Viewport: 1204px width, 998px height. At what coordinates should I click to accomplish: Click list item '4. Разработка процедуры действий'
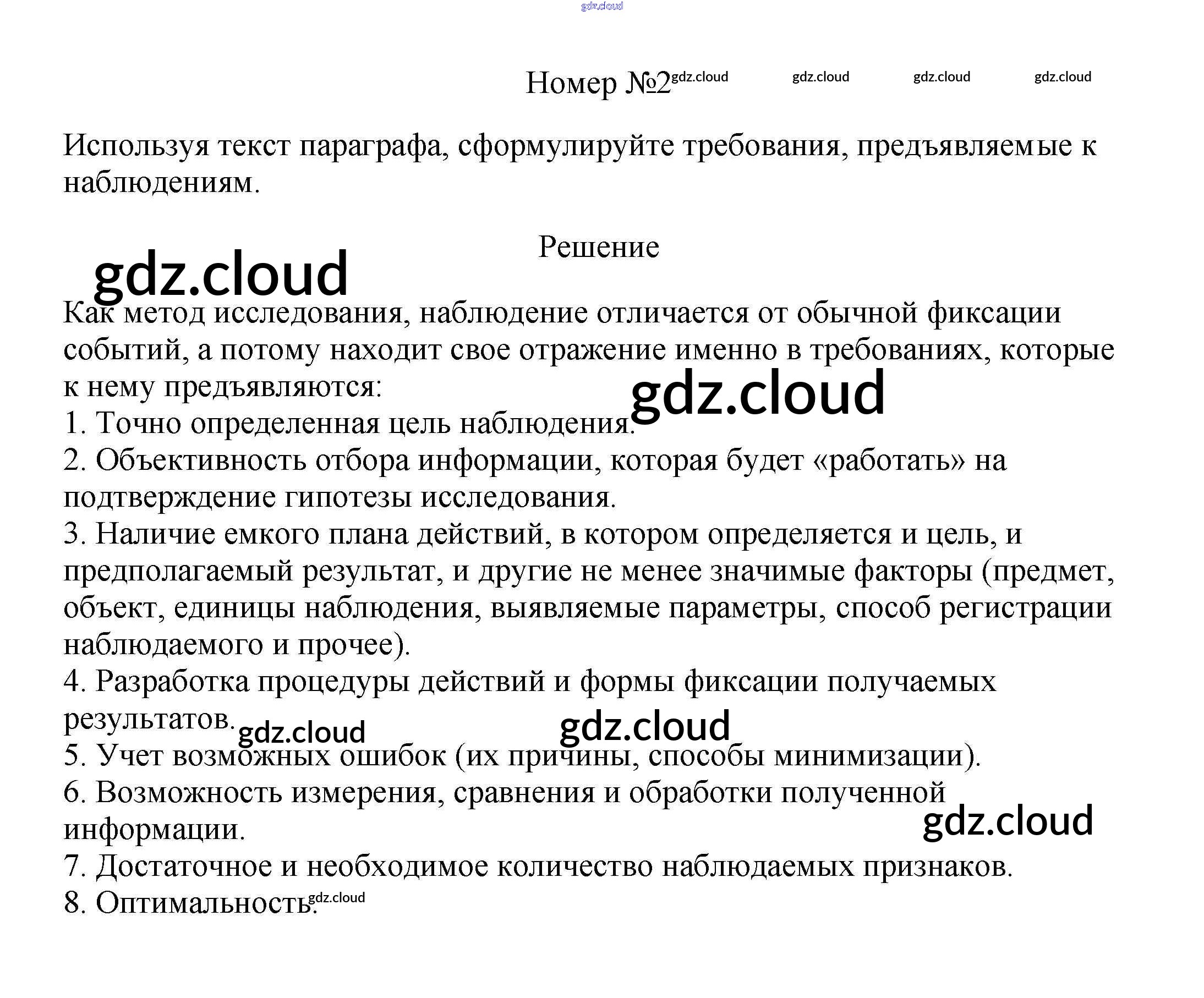tap(529, 682)
